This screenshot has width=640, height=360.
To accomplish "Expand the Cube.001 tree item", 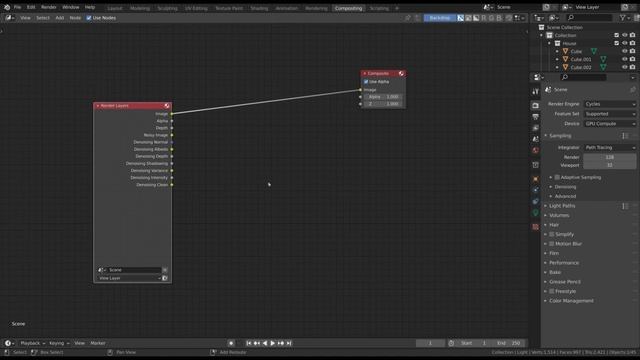I will (x=558, y=59).
